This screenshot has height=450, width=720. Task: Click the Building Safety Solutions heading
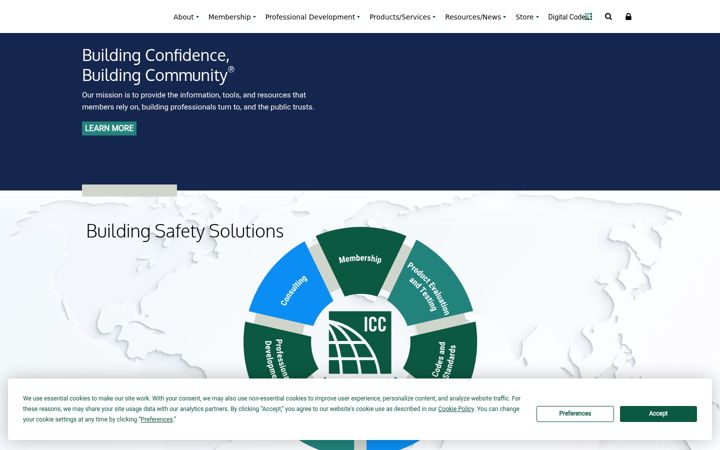(185, 231)
